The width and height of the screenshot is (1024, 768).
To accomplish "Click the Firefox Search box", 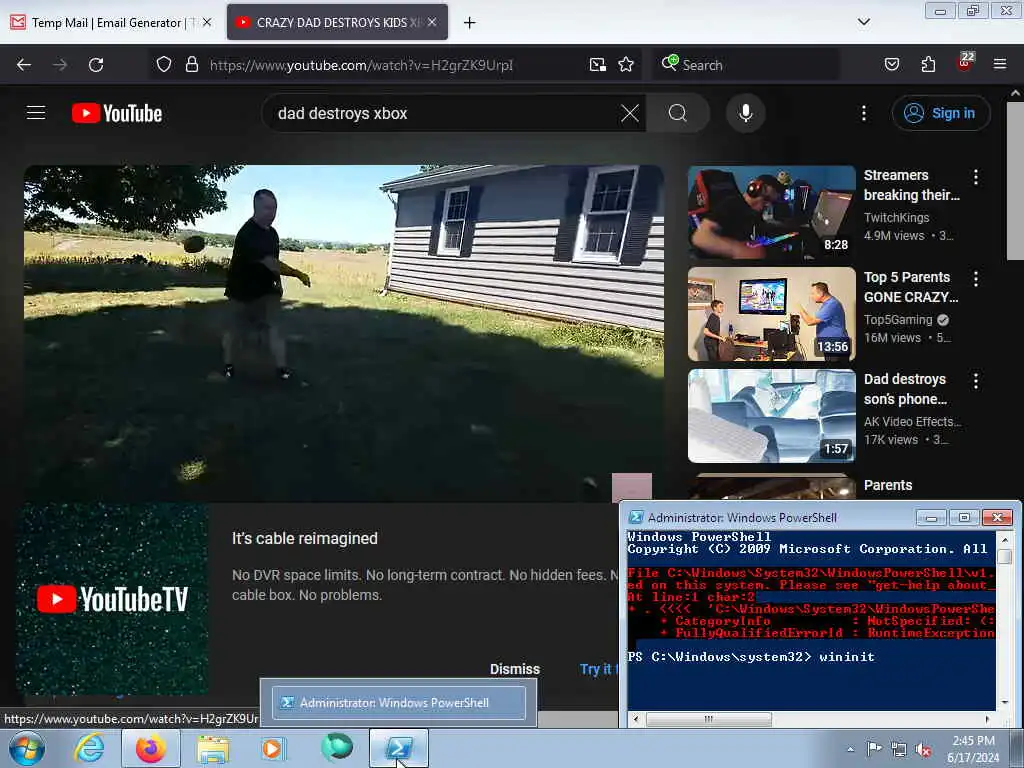I will [x=746, y=65].
